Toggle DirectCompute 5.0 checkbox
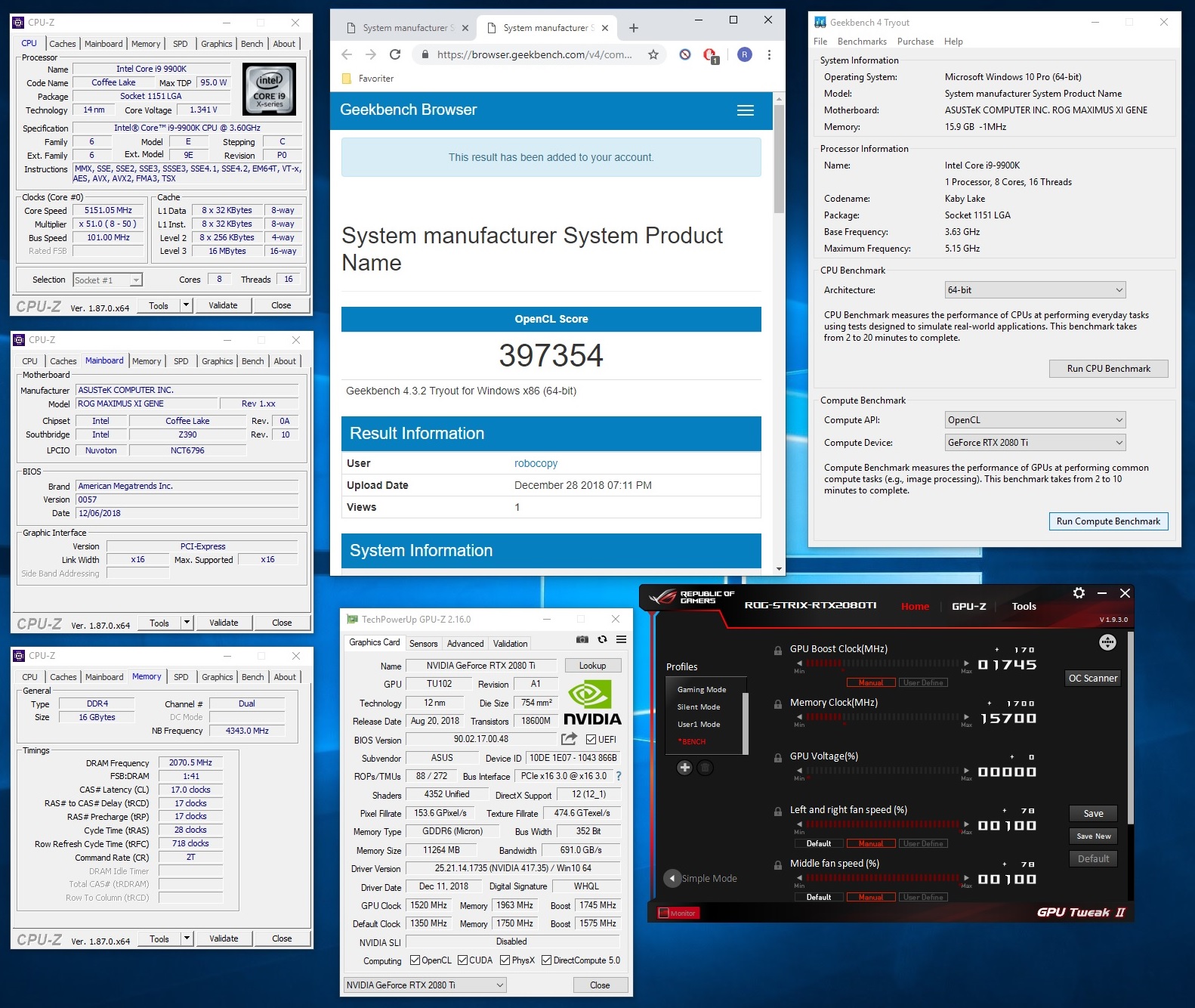This screenshot has width=1195, height=1008. (546, 960)
